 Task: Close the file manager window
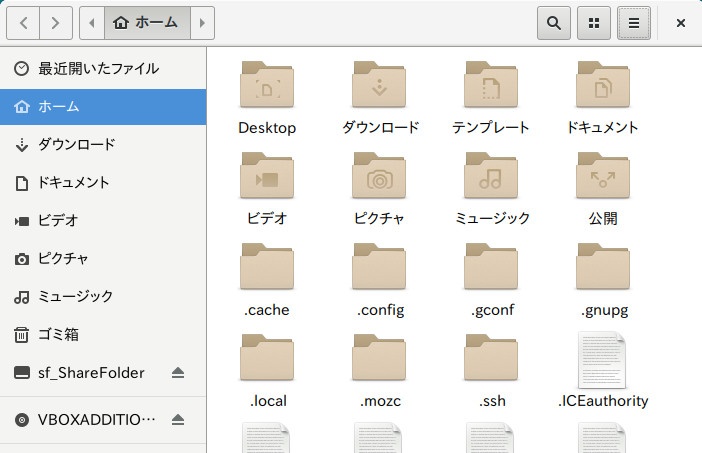click(681, 23)
